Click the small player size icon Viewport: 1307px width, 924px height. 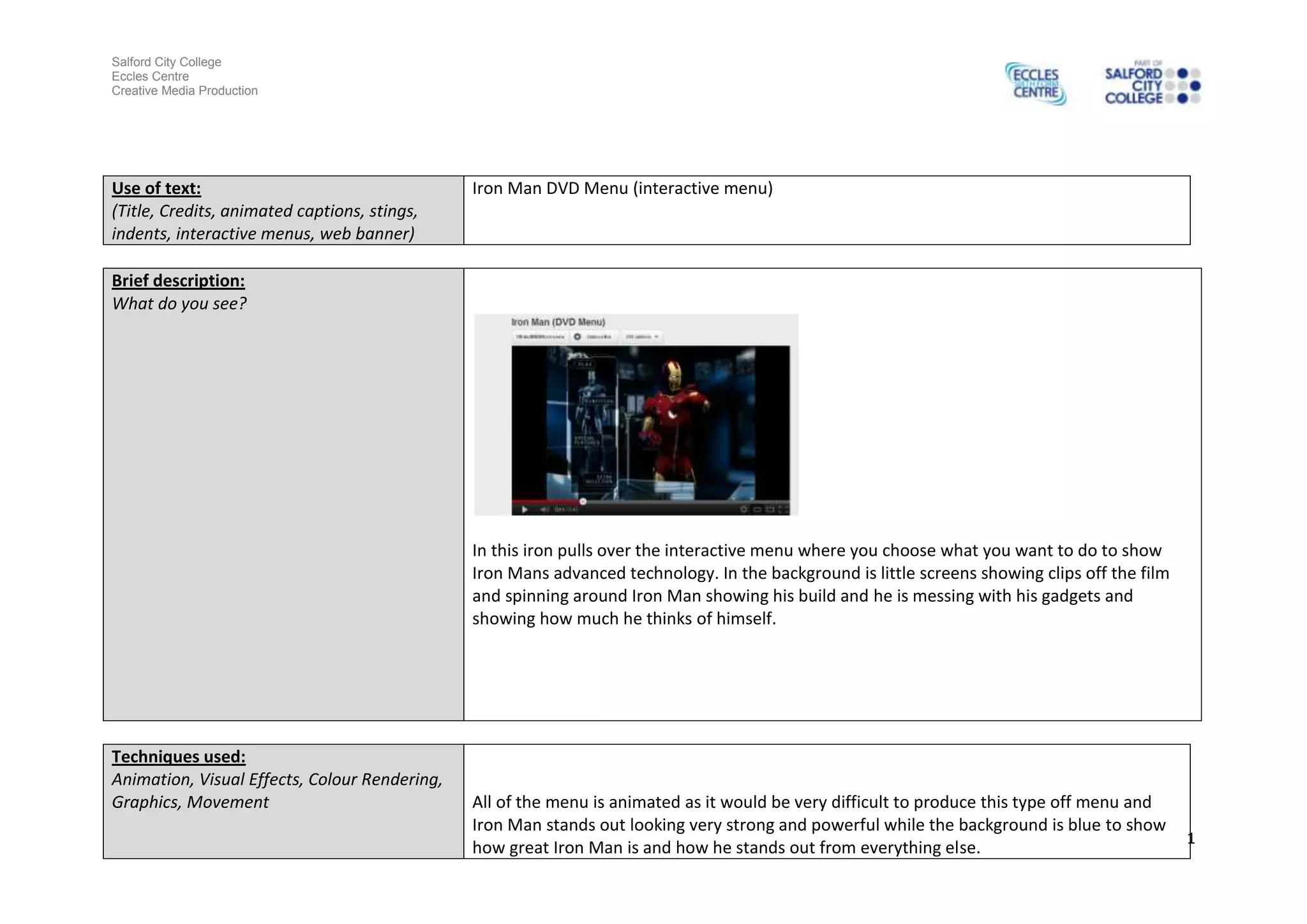click(757, 509)
